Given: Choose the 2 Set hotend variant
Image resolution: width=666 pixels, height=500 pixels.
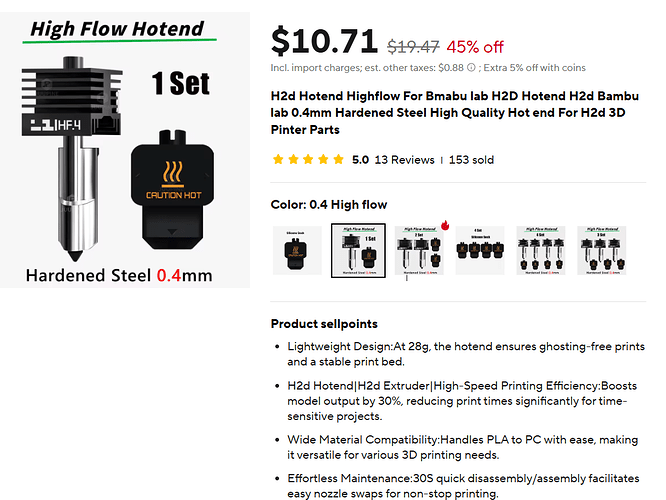Looking at the screenshot, I should [419, 251].
